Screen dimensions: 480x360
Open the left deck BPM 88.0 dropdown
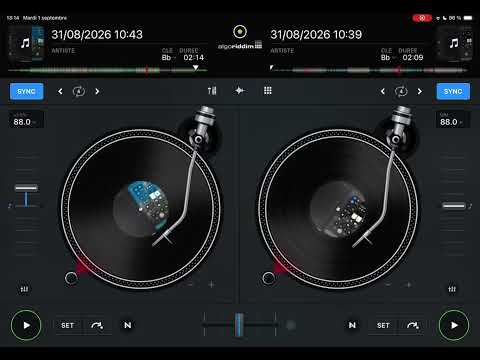(25, 119)
